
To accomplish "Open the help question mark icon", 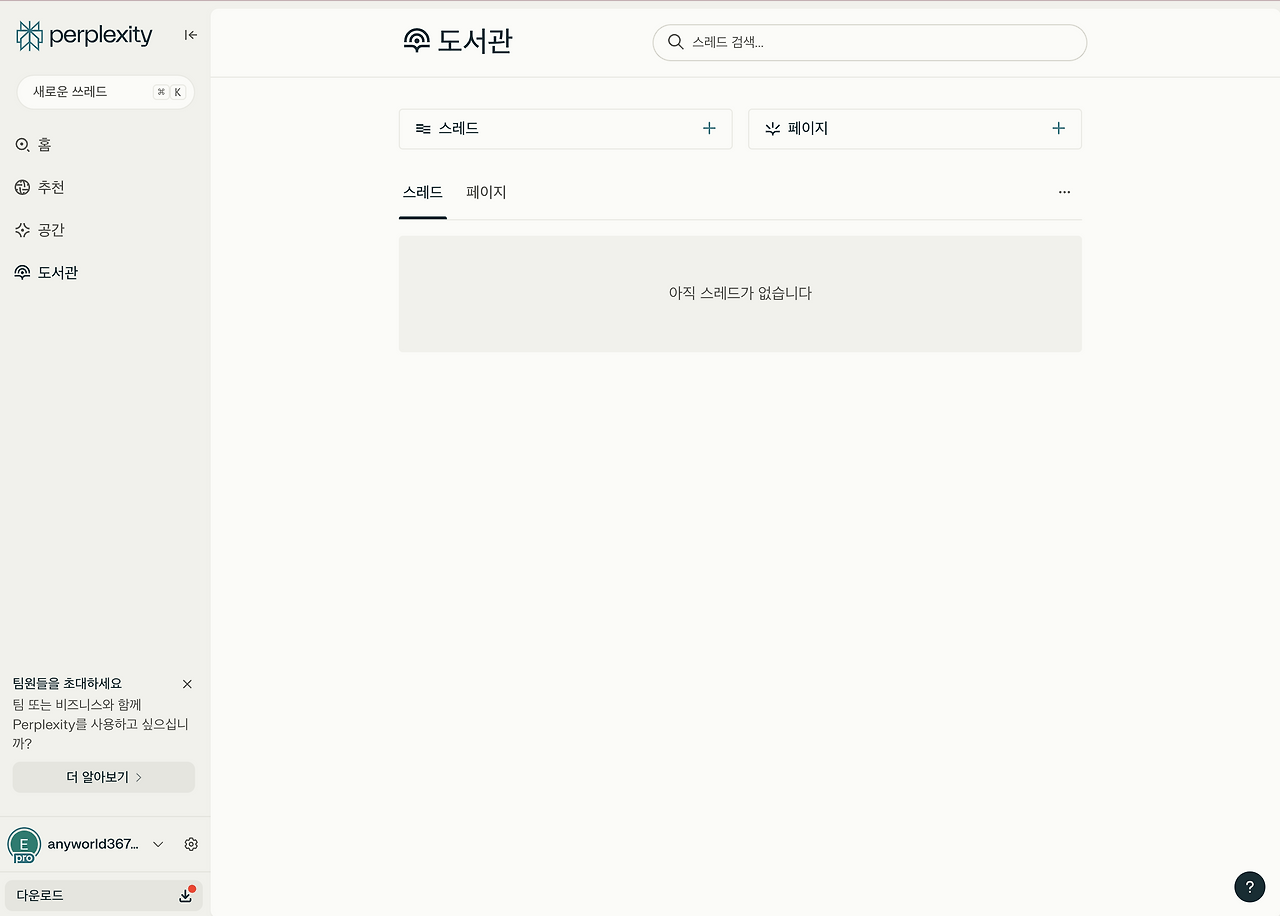I will pyautogui.click(x=1249, y=887).
